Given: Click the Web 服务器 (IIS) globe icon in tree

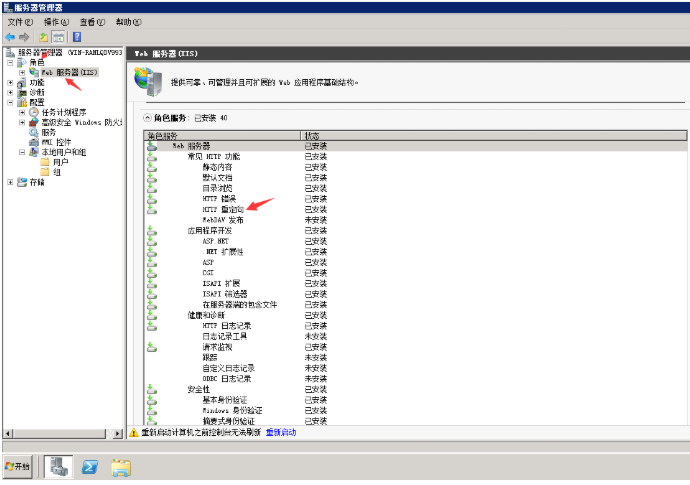Looking at the screenshot, I should pyautogui.click(x=34, y=72).
